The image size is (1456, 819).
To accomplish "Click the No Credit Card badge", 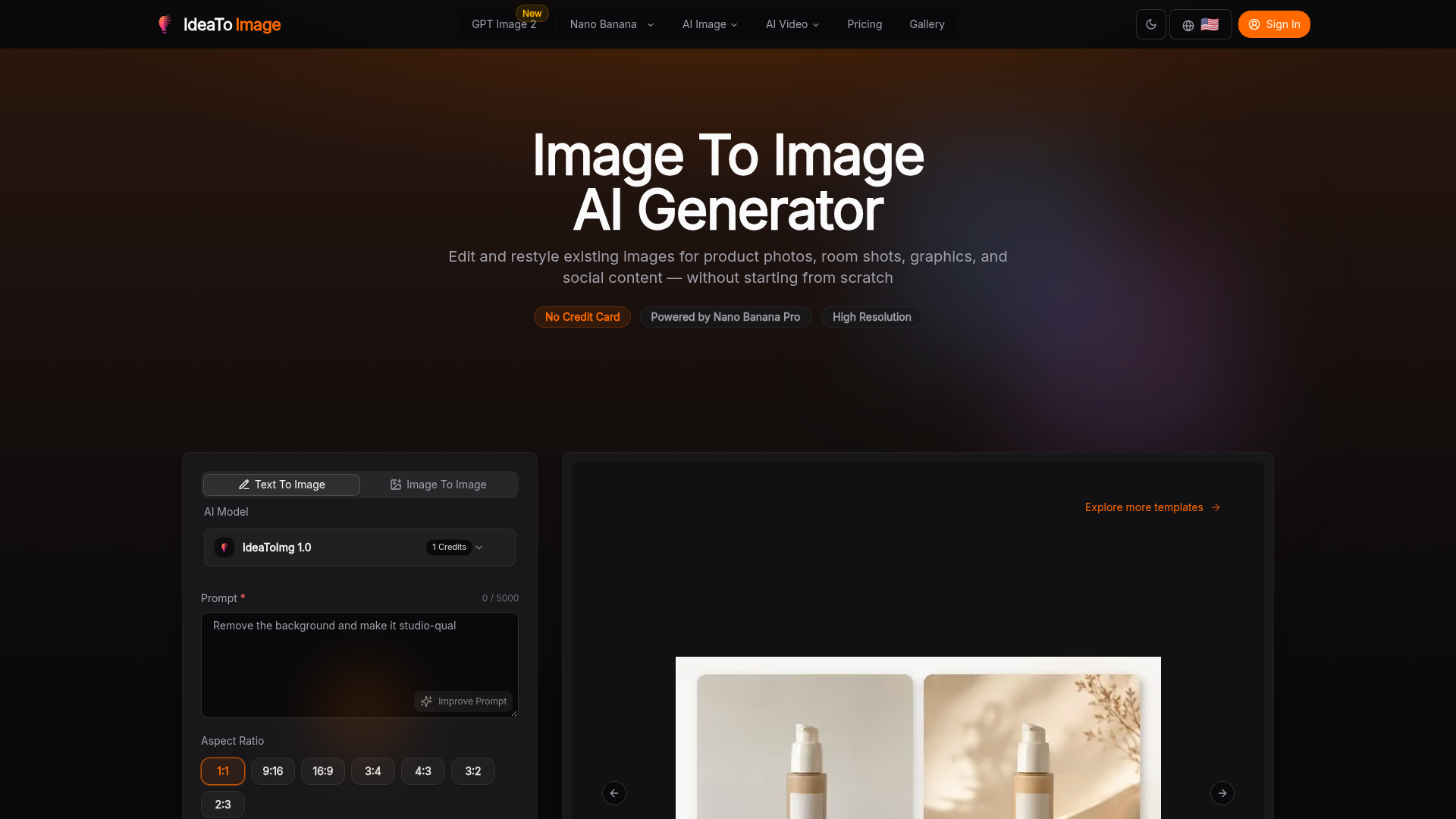I will (582, 317).
